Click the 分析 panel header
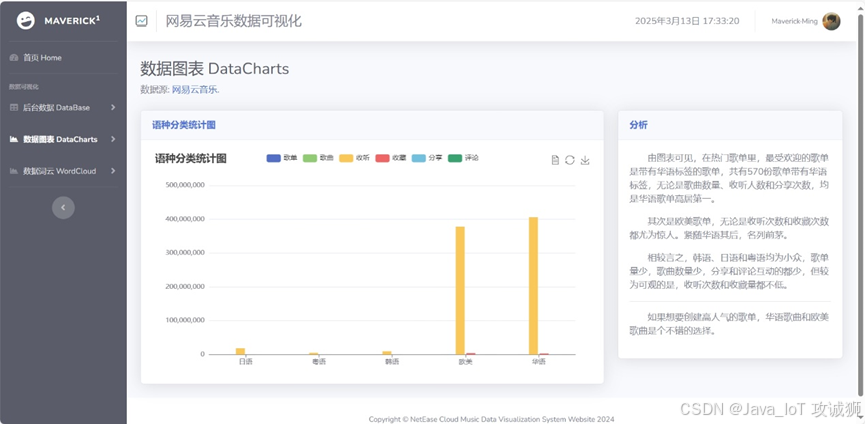Viewport: 865px width, 424px height. coord(730,125)
